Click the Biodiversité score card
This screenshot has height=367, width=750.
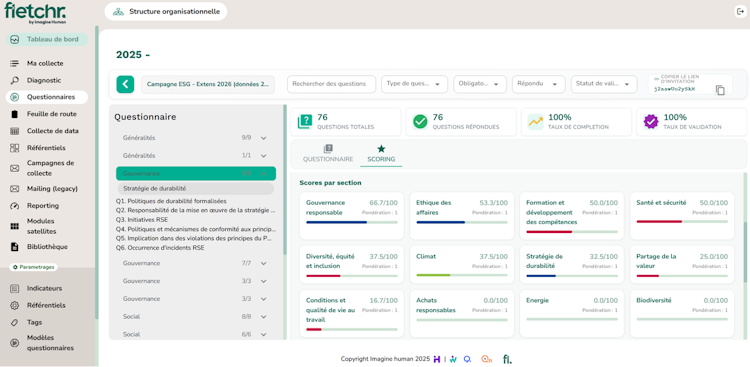pyautogui.click(x=682, y=313)
